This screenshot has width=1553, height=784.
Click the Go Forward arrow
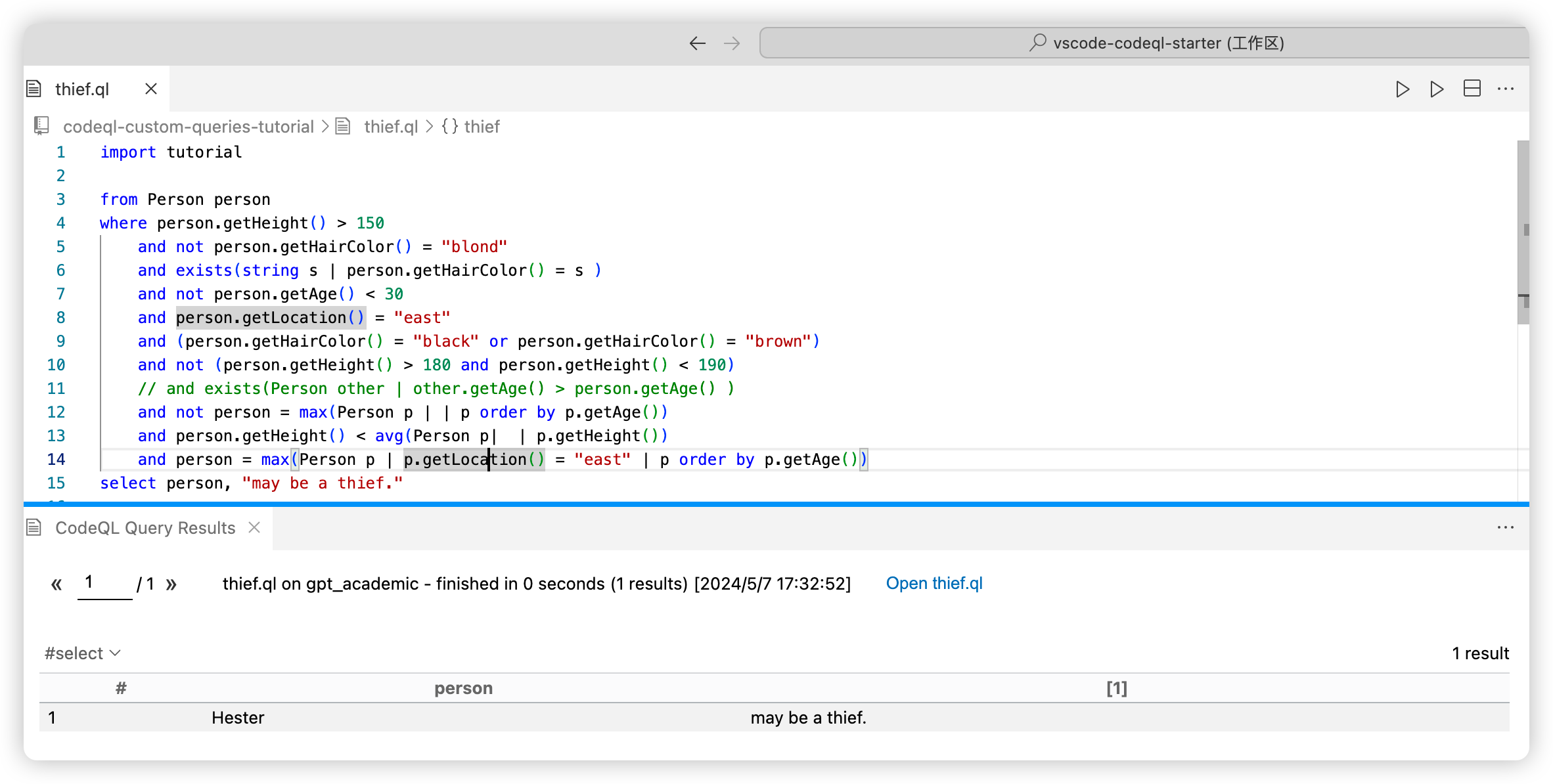coord(731,43)
